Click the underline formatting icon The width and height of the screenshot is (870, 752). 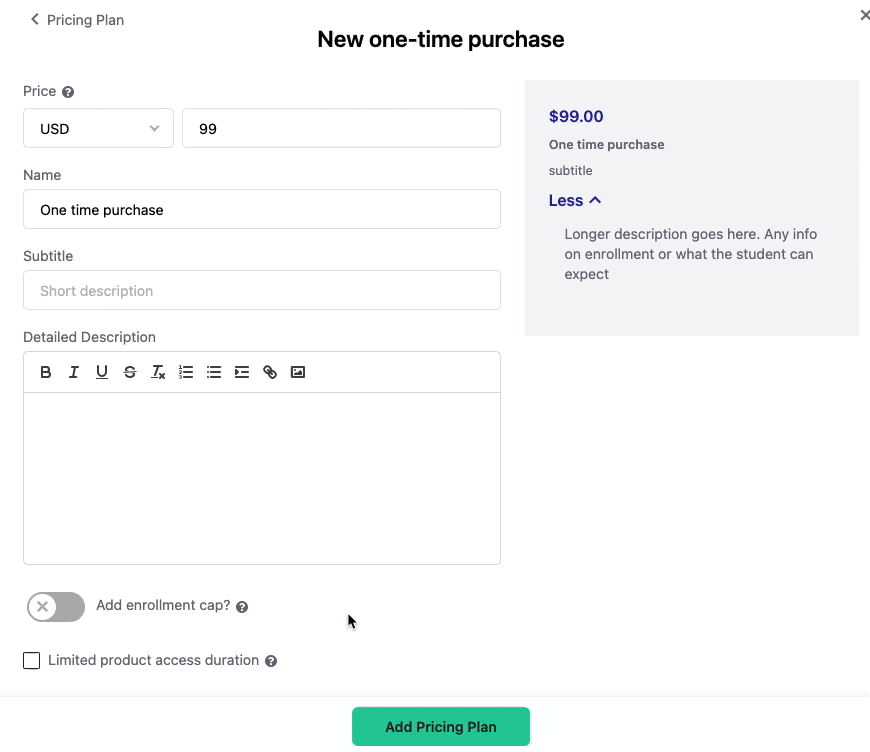coord(102,372)
